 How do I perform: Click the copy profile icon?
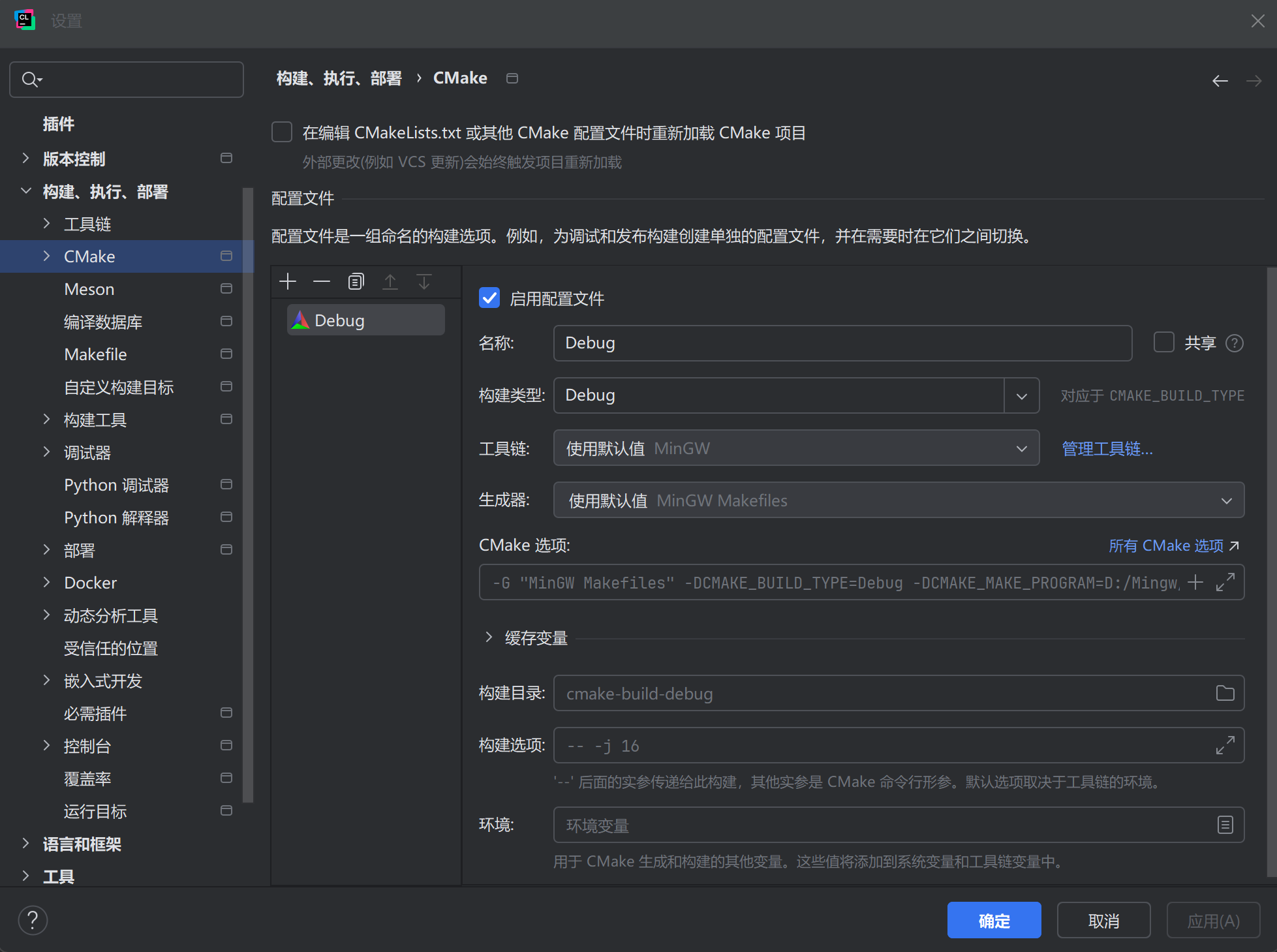[x=356, y=282]
